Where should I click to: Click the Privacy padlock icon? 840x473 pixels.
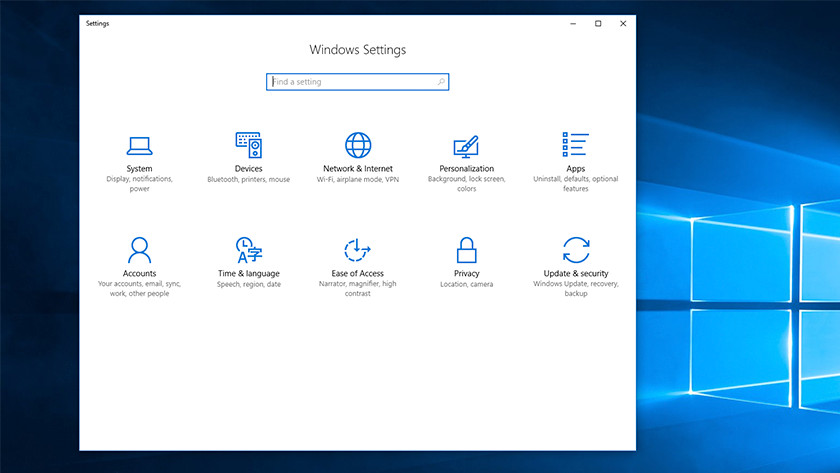(466, 250)
